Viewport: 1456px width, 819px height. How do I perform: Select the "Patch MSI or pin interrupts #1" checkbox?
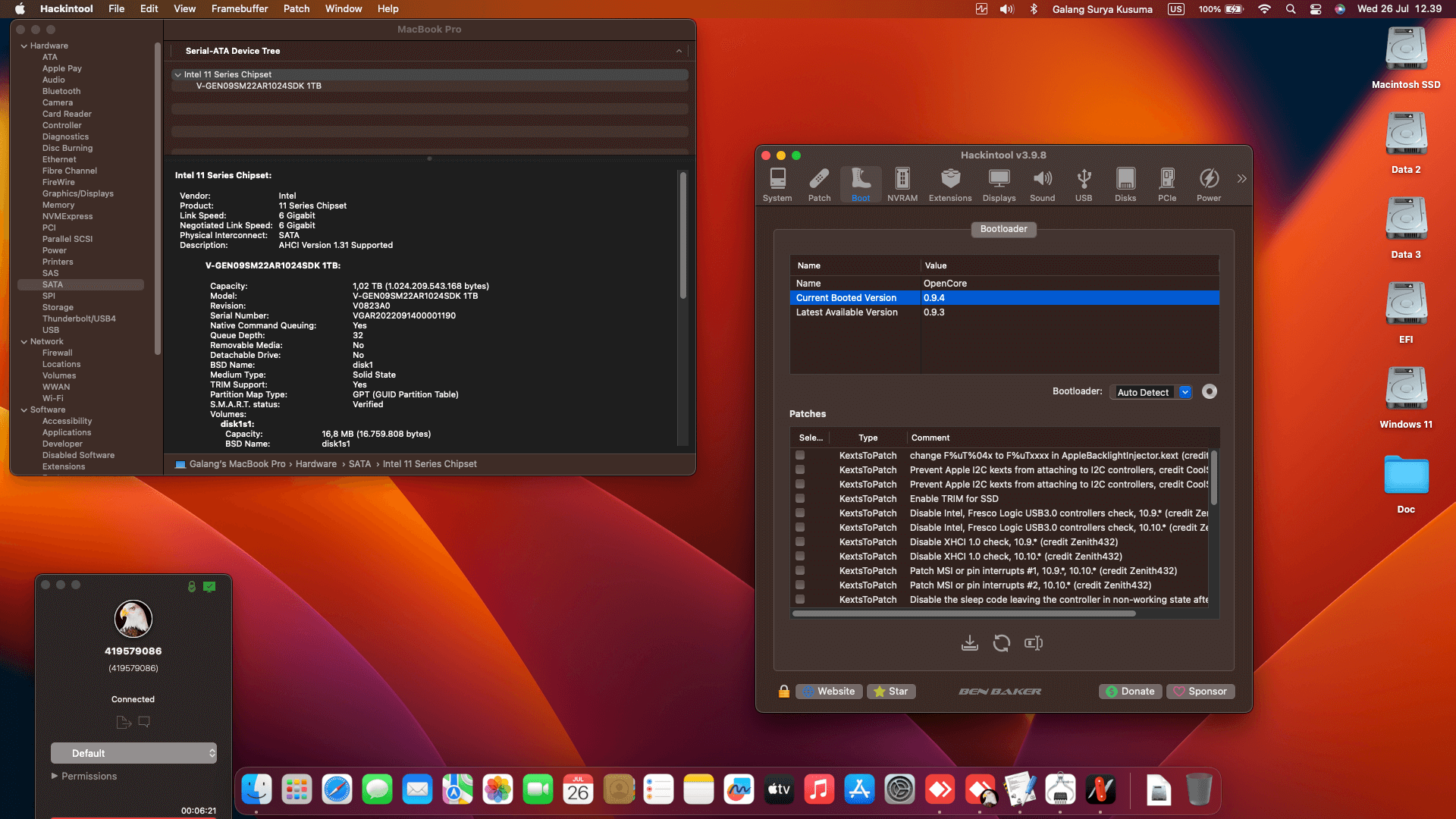(x=800, y=570)
